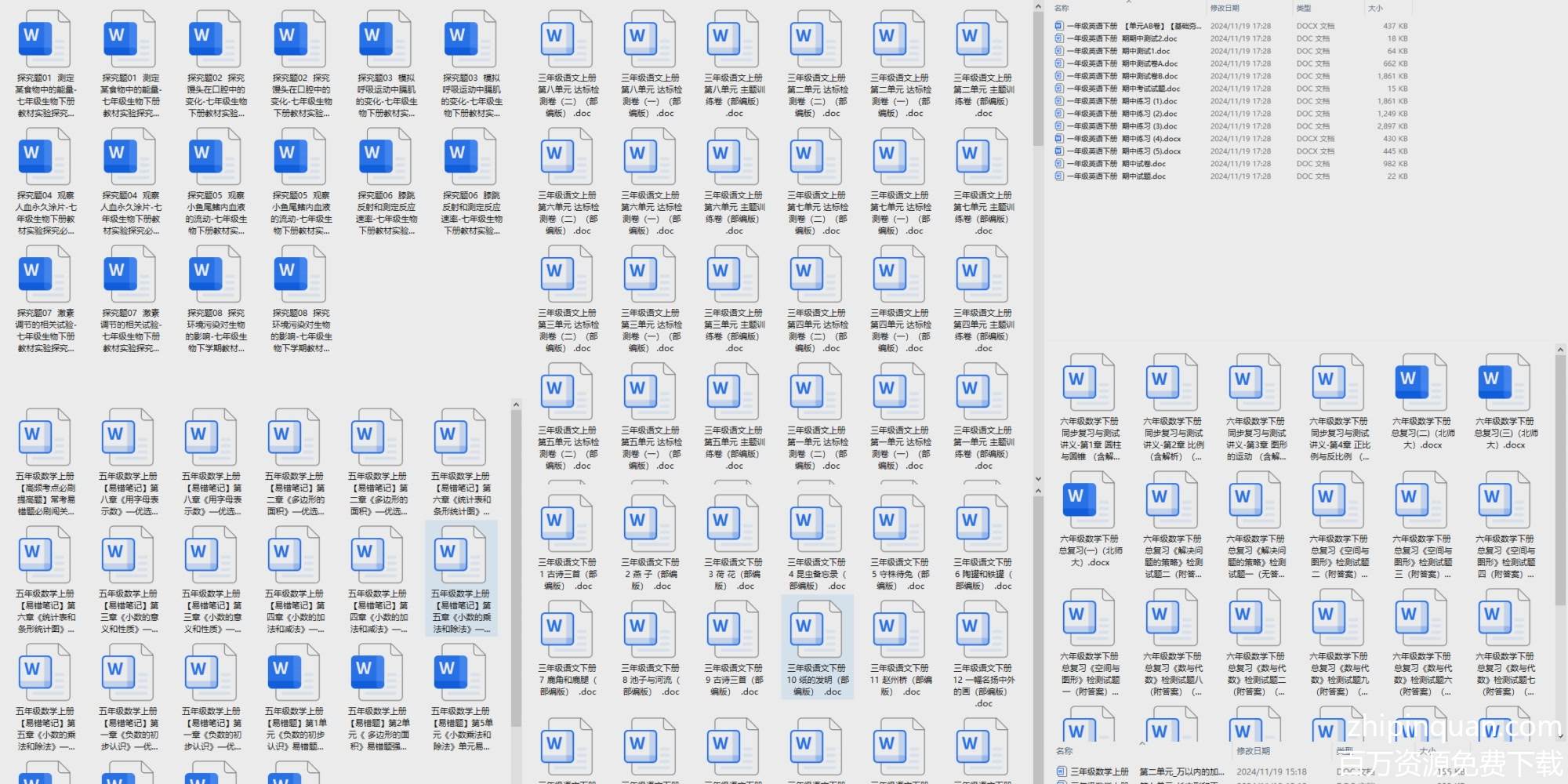Viewport: 1568px width, 784px height.
Task: Click the 三年级语文下册 5 守株待兔 document icon
Action: 900,524
